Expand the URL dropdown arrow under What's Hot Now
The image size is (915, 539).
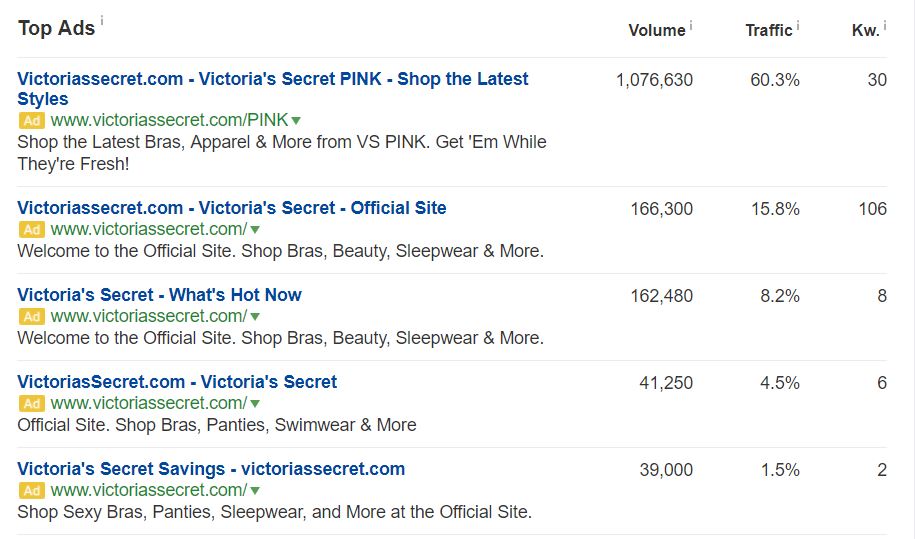coord(255,317)
